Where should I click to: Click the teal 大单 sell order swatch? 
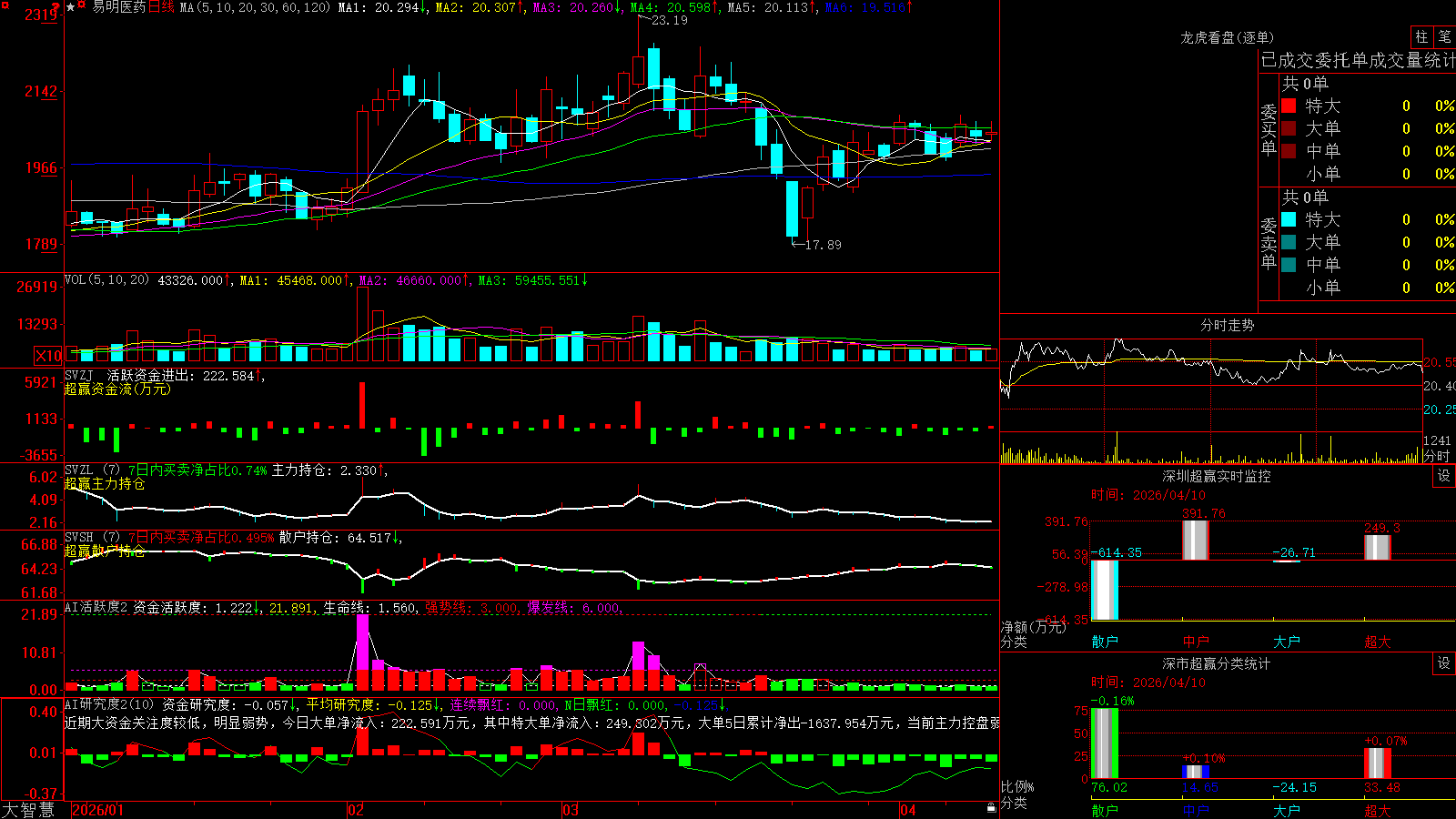[1289, 242]
